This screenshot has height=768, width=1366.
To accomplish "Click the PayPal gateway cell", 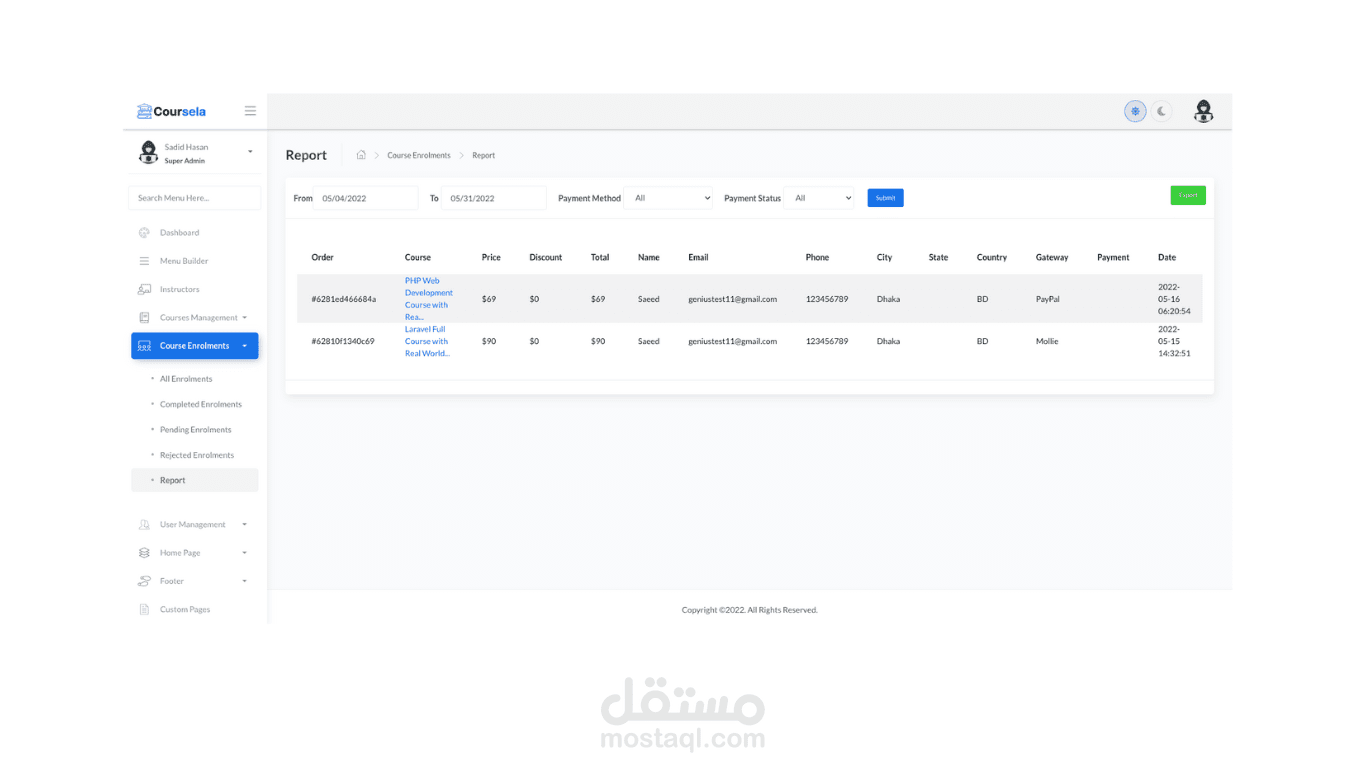I will tap(1048, 299).
